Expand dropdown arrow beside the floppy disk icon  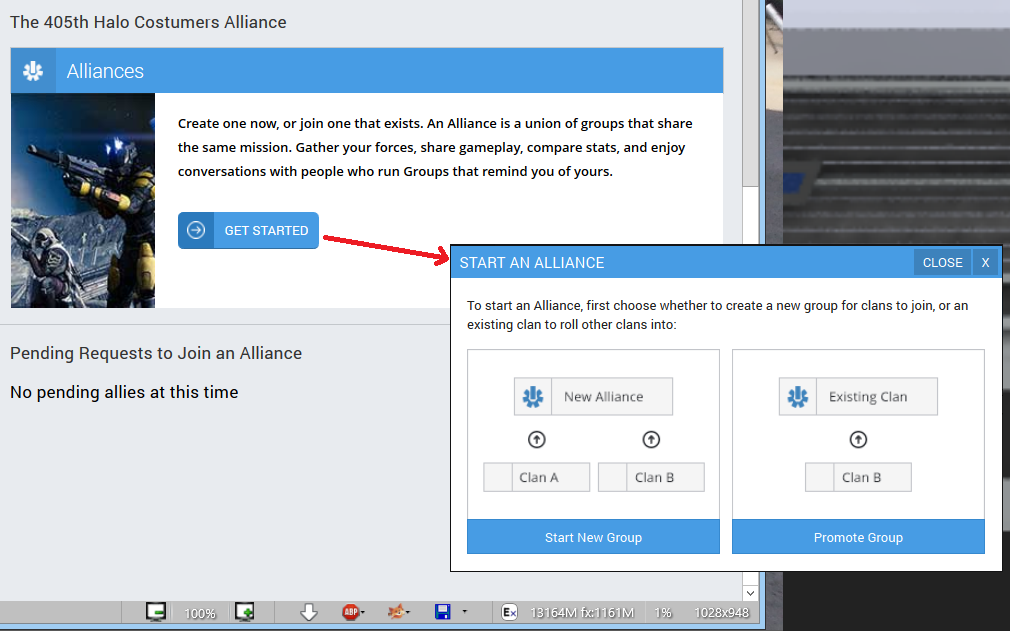point(464,612)
